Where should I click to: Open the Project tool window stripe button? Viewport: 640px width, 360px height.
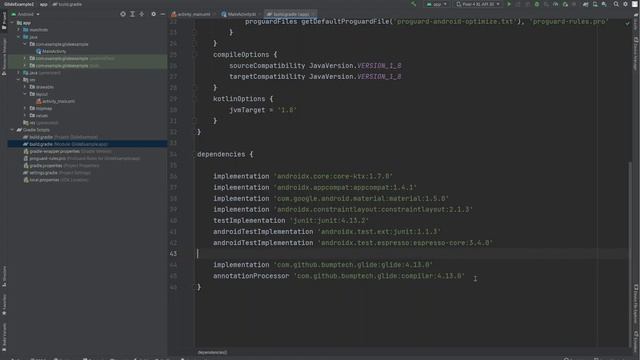(4, 20)
